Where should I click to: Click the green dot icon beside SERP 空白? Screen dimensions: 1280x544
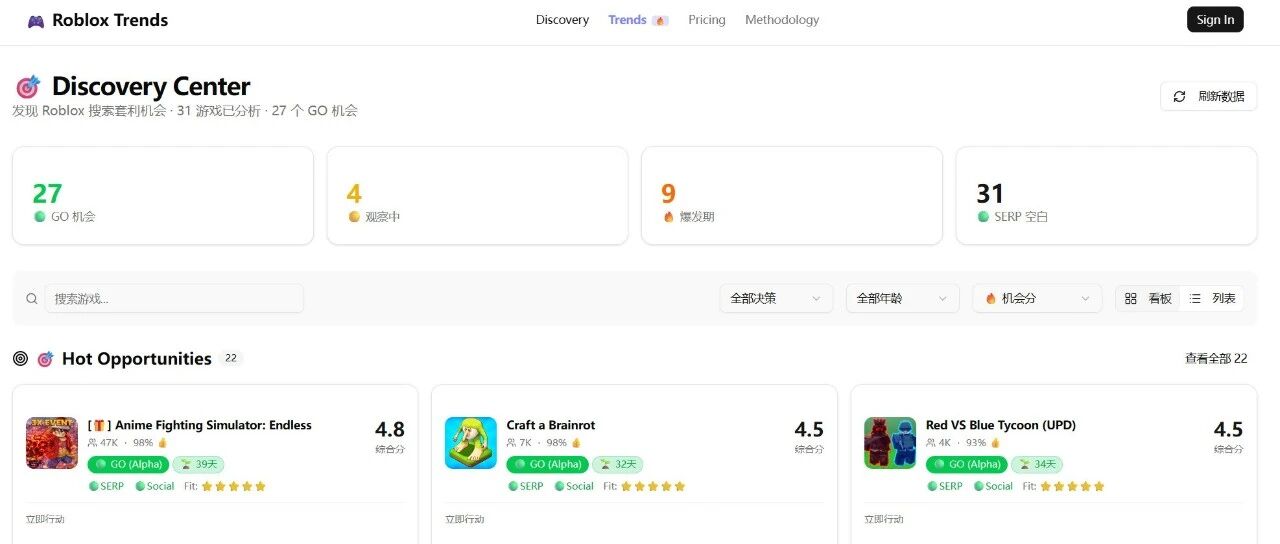pyautogui.click(x=983, y=217)
